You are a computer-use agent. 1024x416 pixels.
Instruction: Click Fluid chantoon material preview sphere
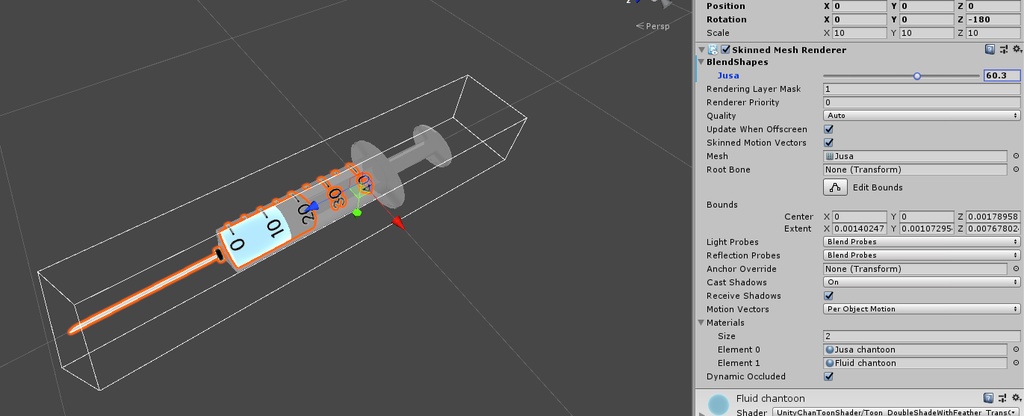pos(718,404)
